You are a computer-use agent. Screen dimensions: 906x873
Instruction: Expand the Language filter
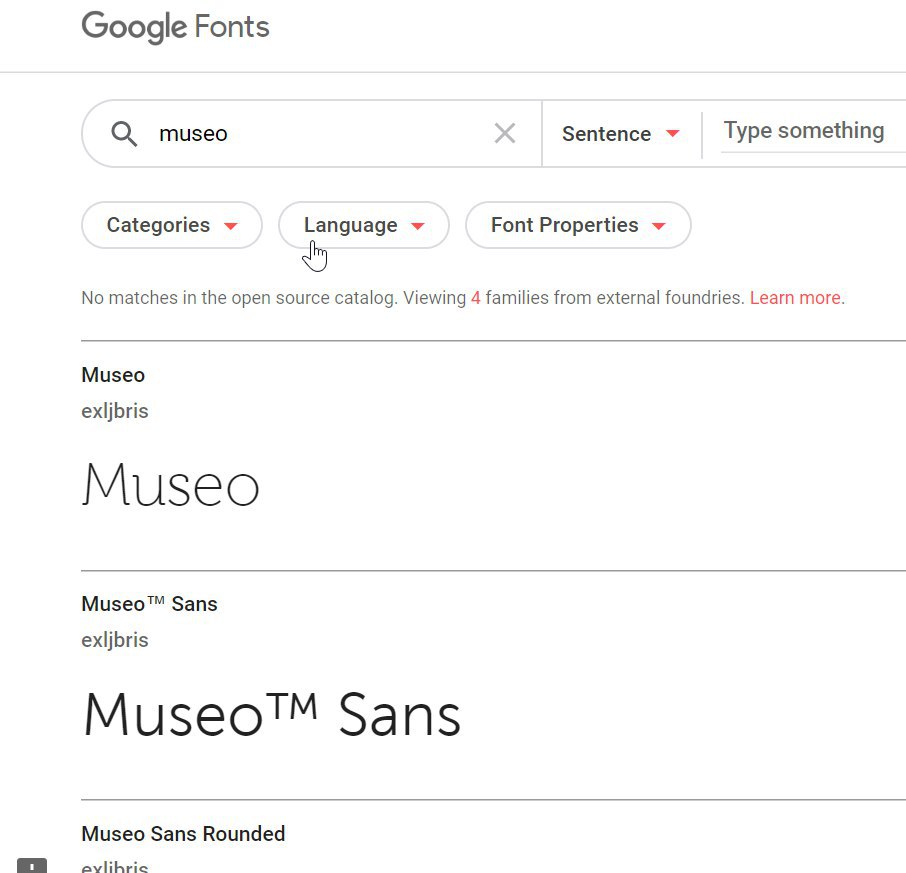[364, 225]
